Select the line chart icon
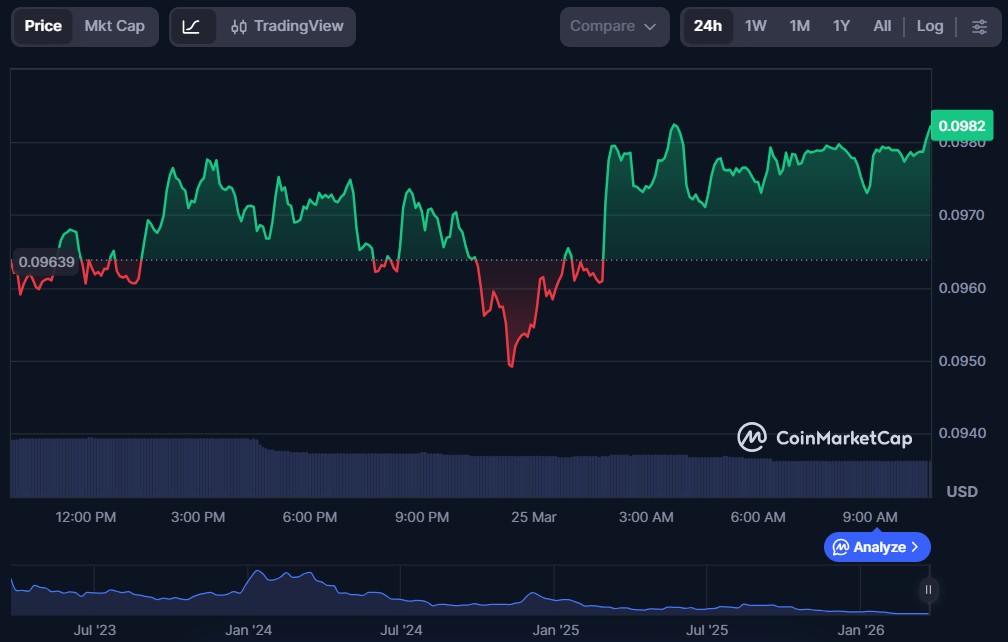This screenshot has height=642, width=1008. (x=192, y=27)
